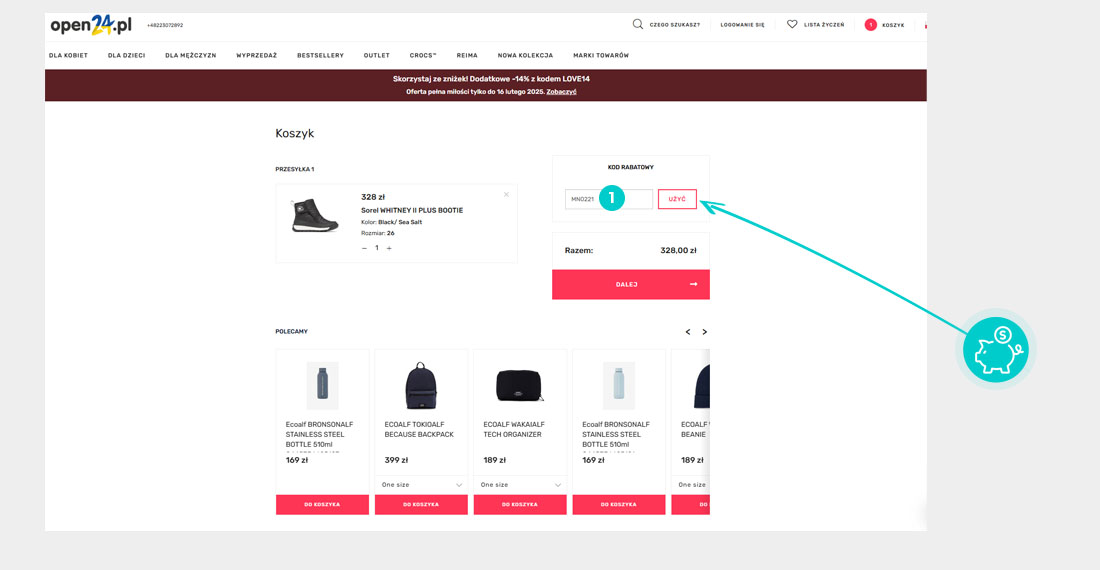Click the DALEJ checkout button

click(631, 285)
